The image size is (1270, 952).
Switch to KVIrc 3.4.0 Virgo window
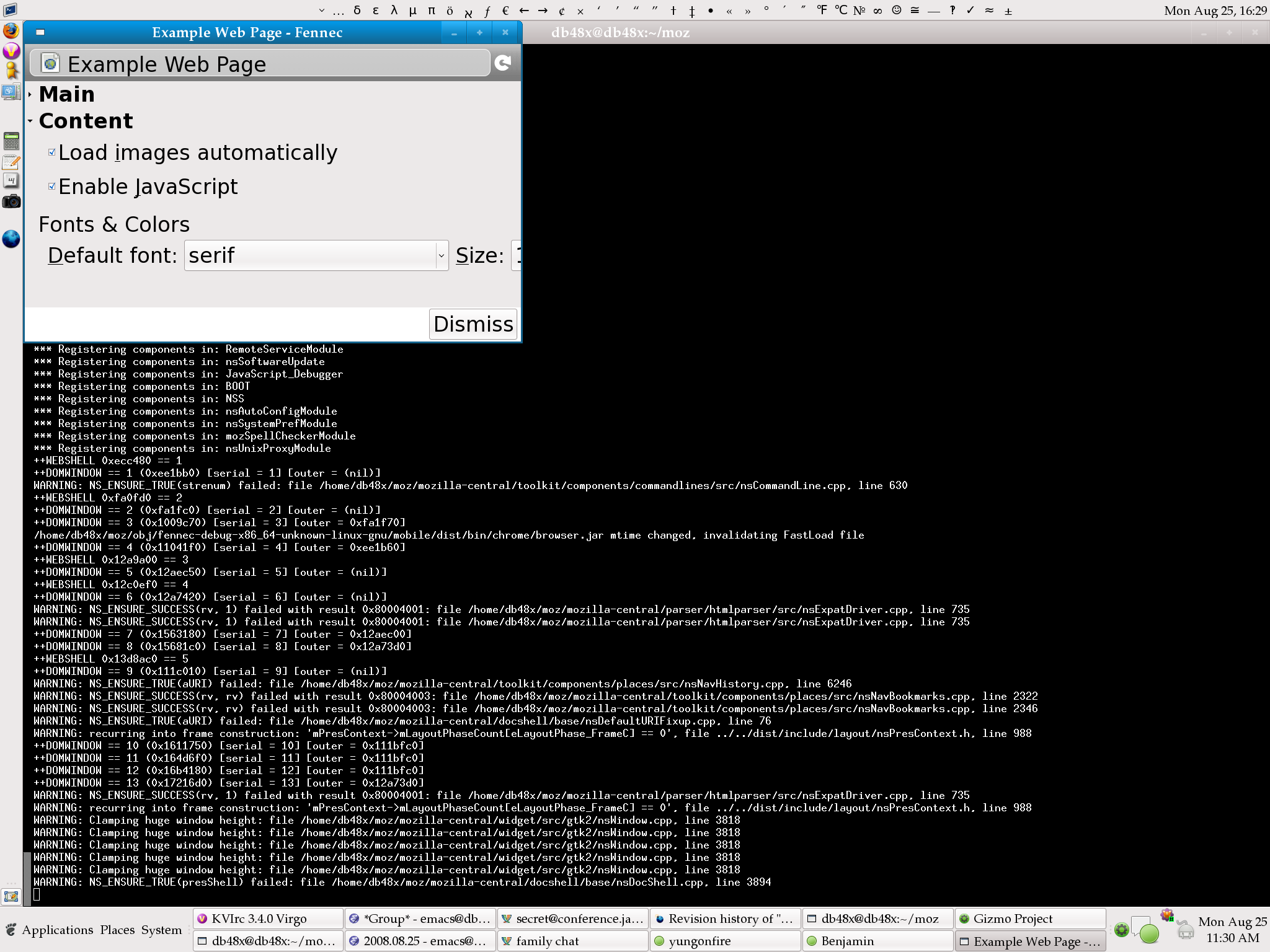[268, 919]
